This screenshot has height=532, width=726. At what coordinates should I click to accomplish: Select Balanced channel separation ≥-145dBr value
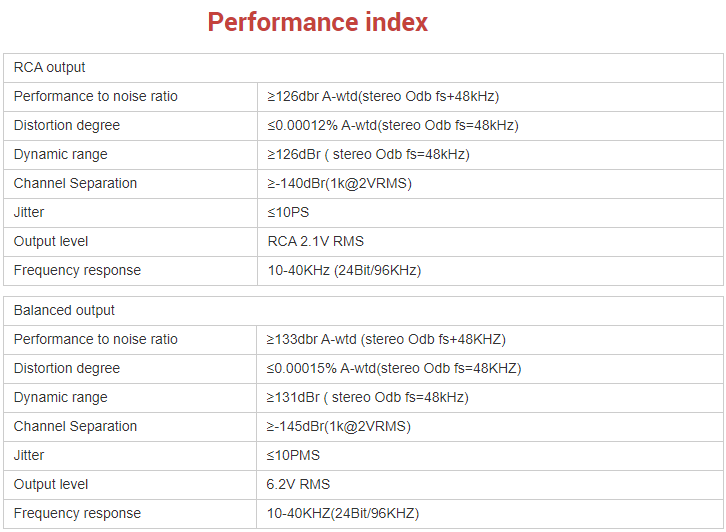point(338,427)
